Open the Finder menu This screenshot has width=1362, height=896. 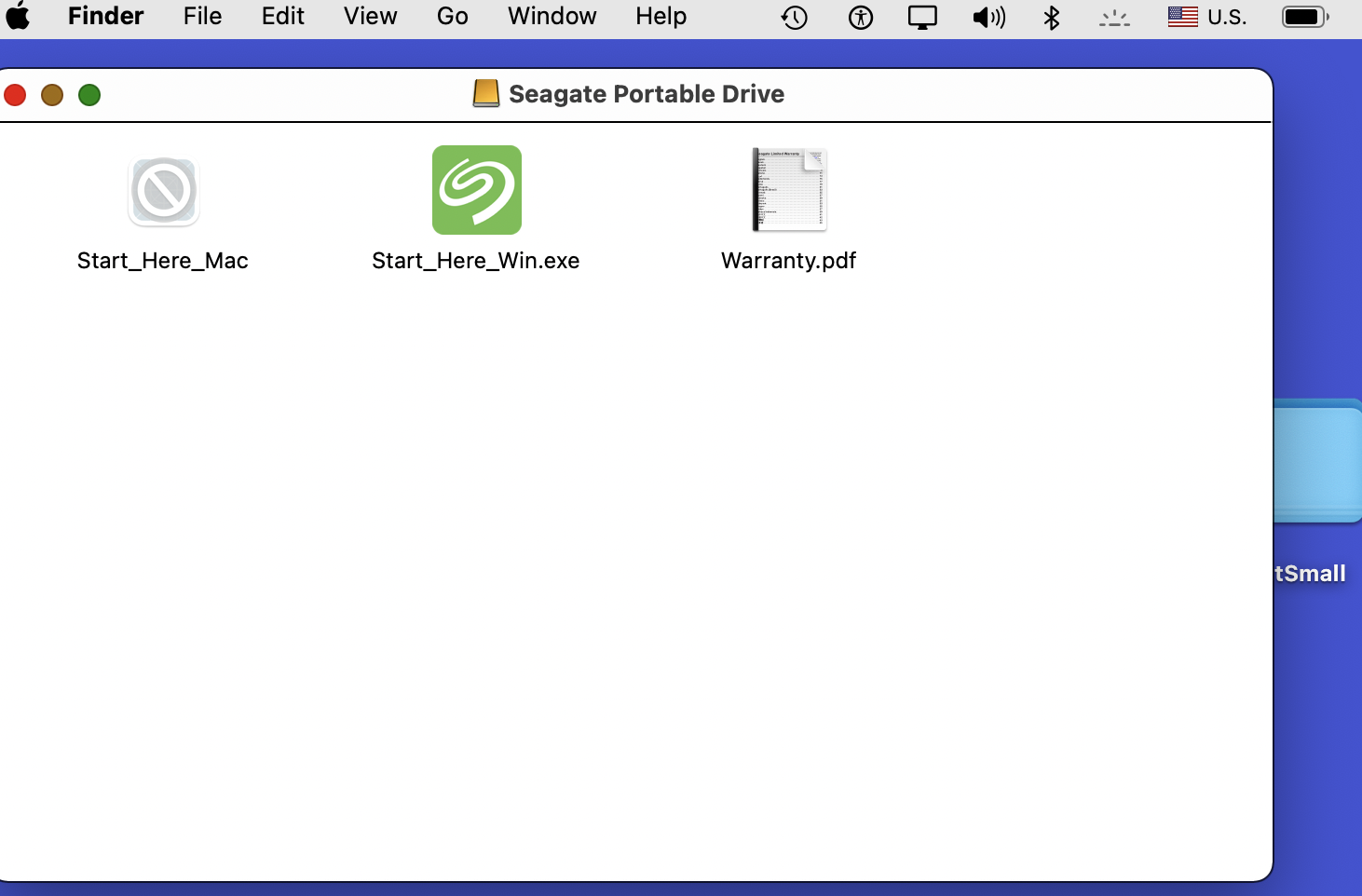coord(106,16)
